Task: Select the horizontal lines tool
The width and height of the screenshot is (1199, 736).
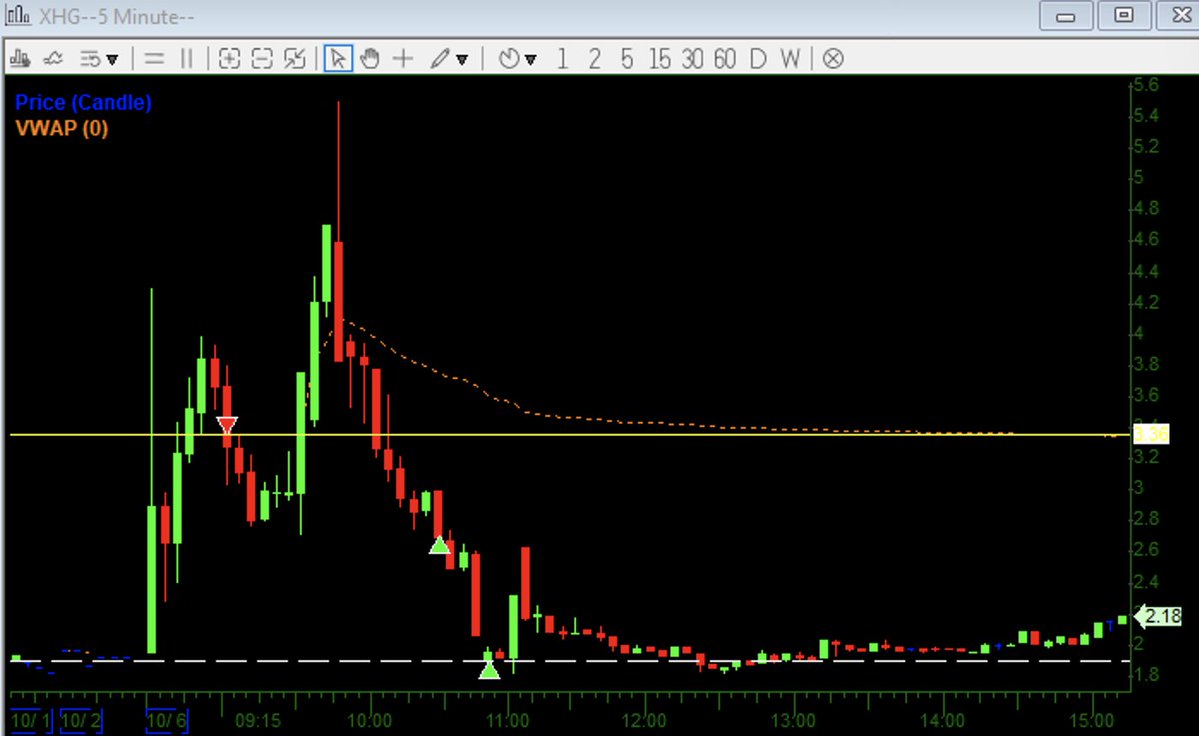Action: coord(154,59)
